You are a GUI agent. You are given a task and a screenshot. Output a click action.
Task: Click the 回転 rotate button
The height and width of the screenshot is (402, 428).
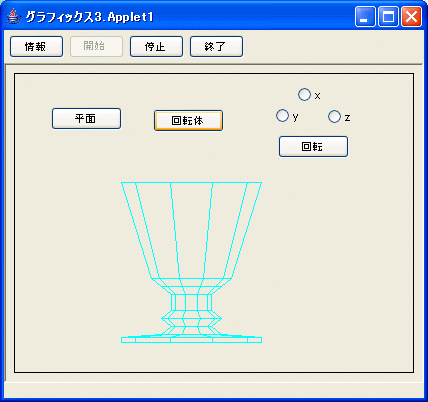pyautogui.click(x=313, y=146)
